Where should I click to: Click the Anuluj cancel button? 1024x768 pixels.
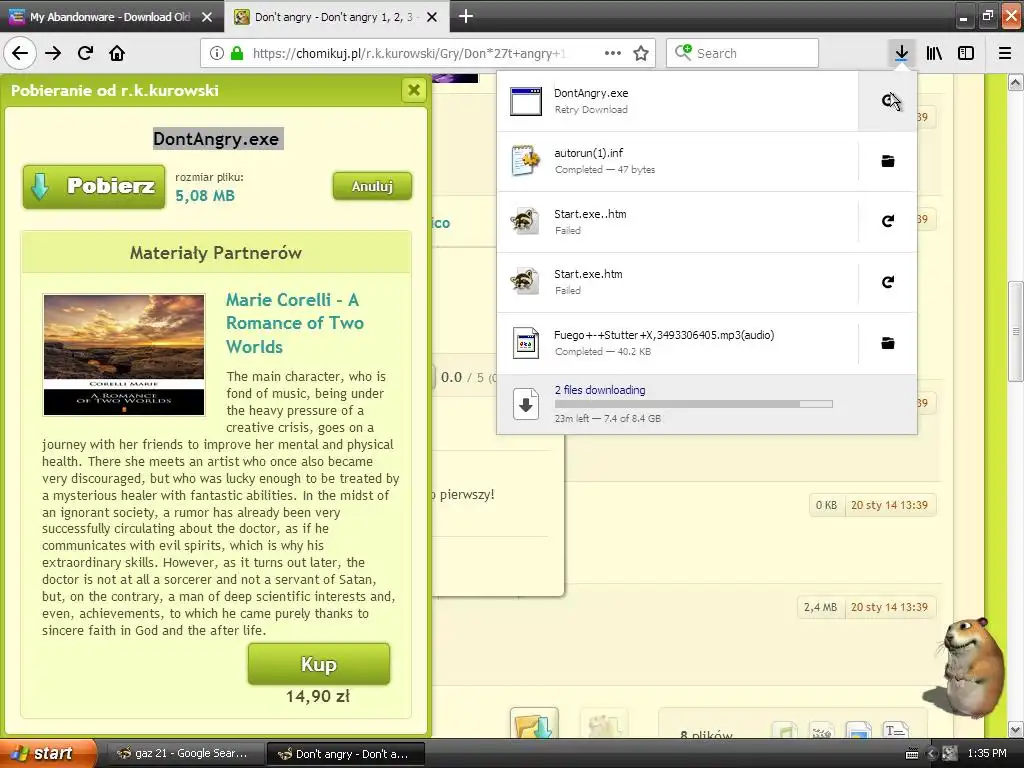coord(372,186)
